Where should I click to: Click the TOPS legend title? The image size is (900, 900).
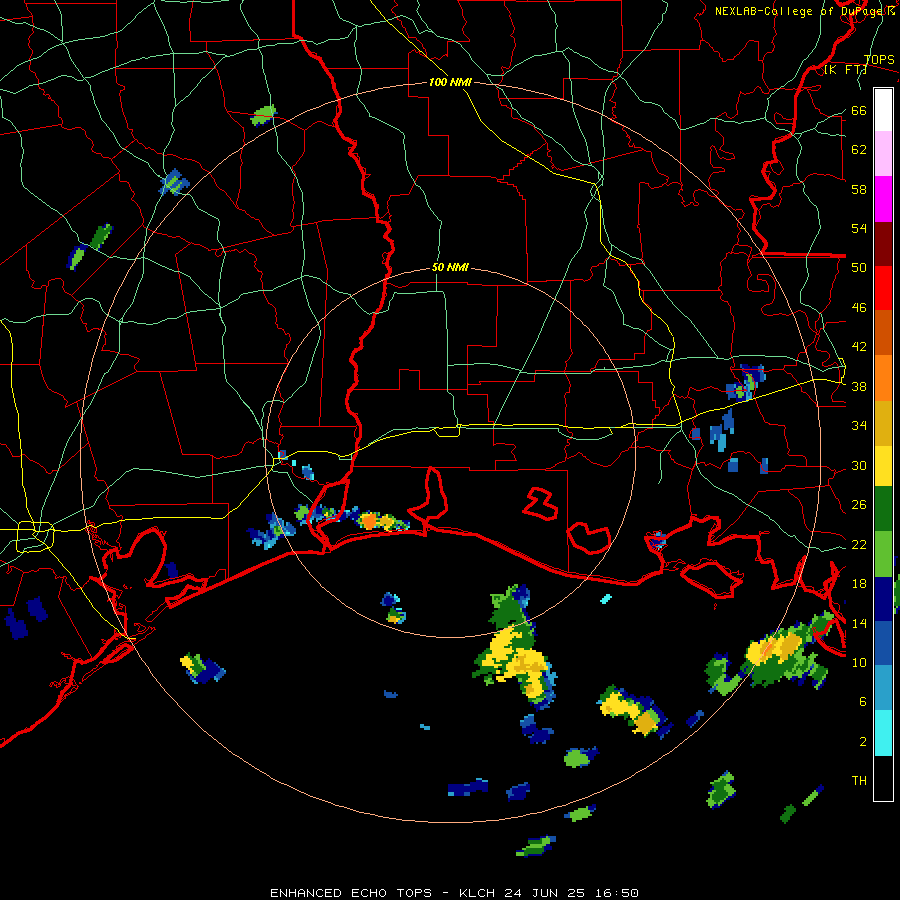click(x=879, y=60)
